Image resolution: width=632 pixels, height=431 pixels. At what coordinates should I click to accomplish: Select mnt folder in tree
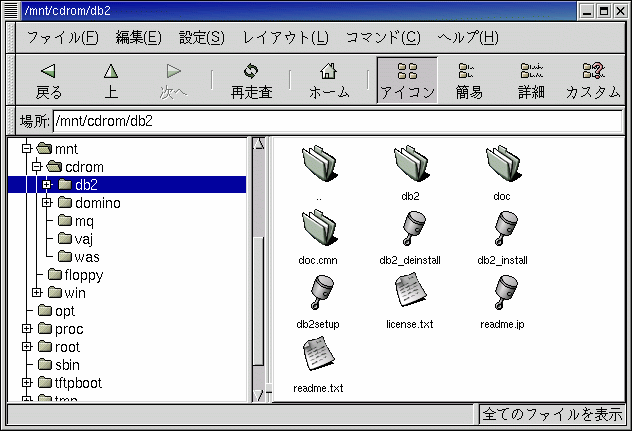click(57, 149)
